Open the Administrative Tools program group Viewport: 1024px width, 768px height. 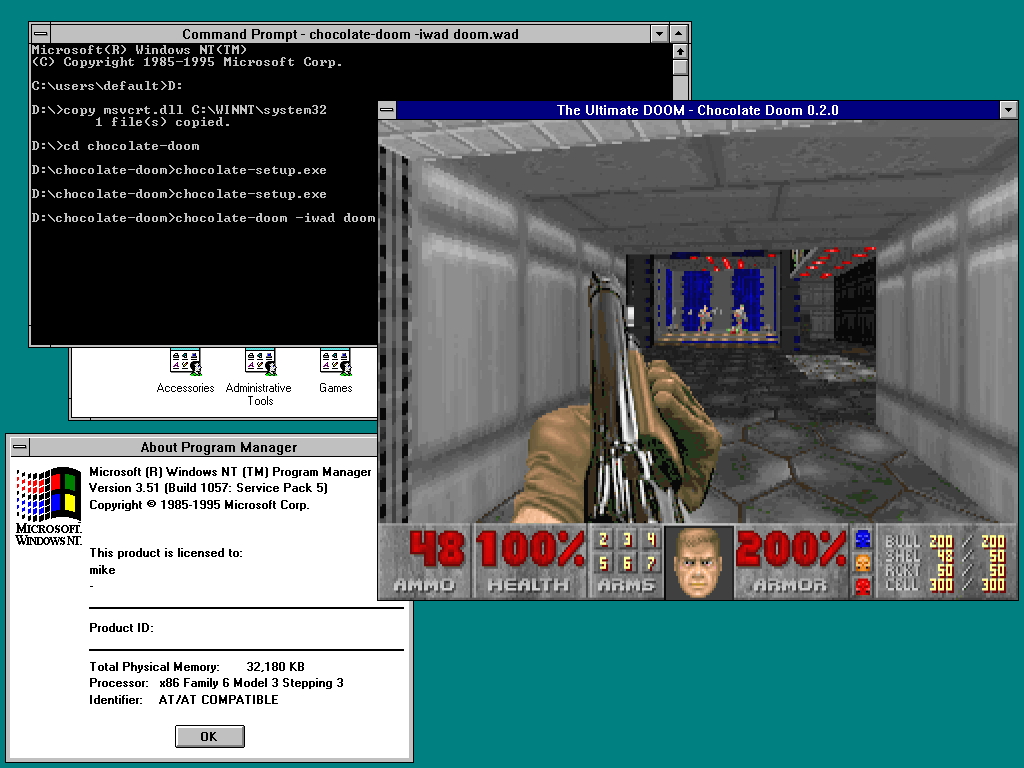[x=259, y=362]
